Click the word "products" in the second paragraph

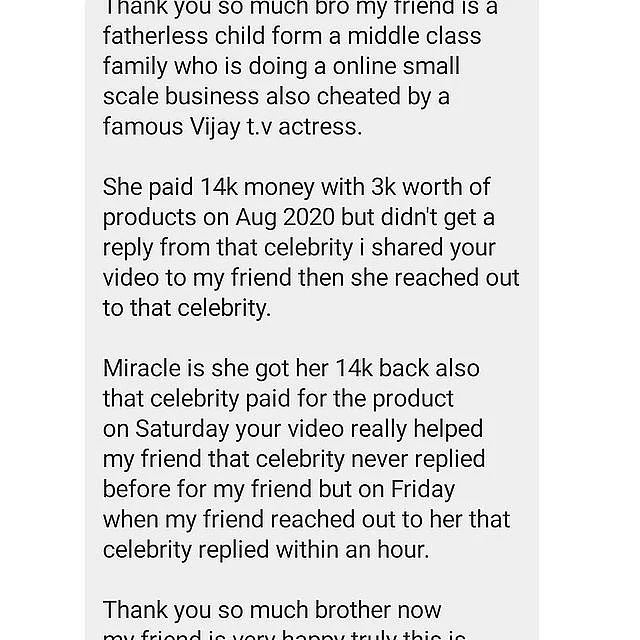(x=149, y=218)
